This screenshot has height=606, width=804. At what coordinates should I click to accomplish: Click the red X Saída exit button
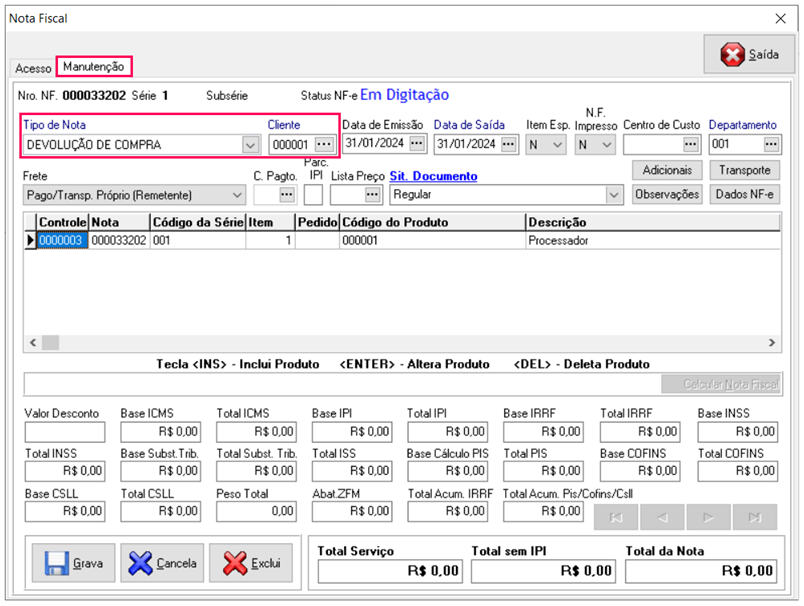coord(748,55)
